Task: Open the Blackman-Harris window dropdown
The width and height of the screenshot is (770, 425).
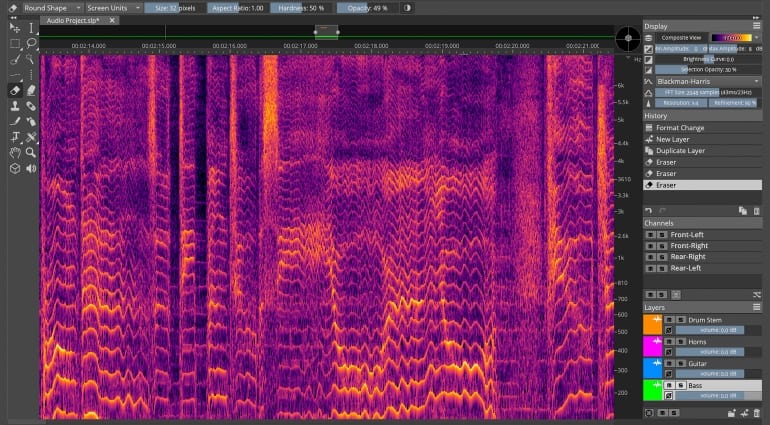Action: tap(709, 81)
